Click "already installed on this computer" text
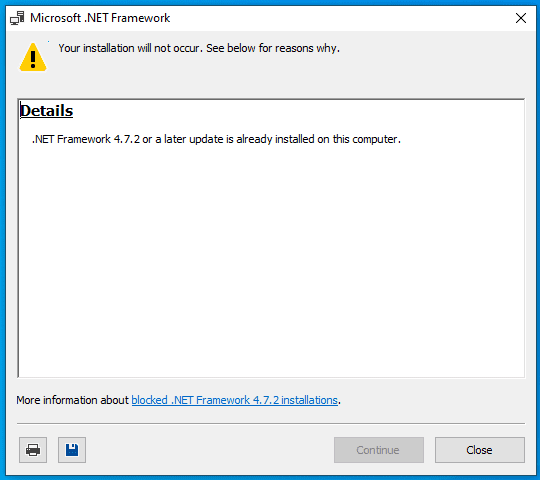 tap(319, 139)
